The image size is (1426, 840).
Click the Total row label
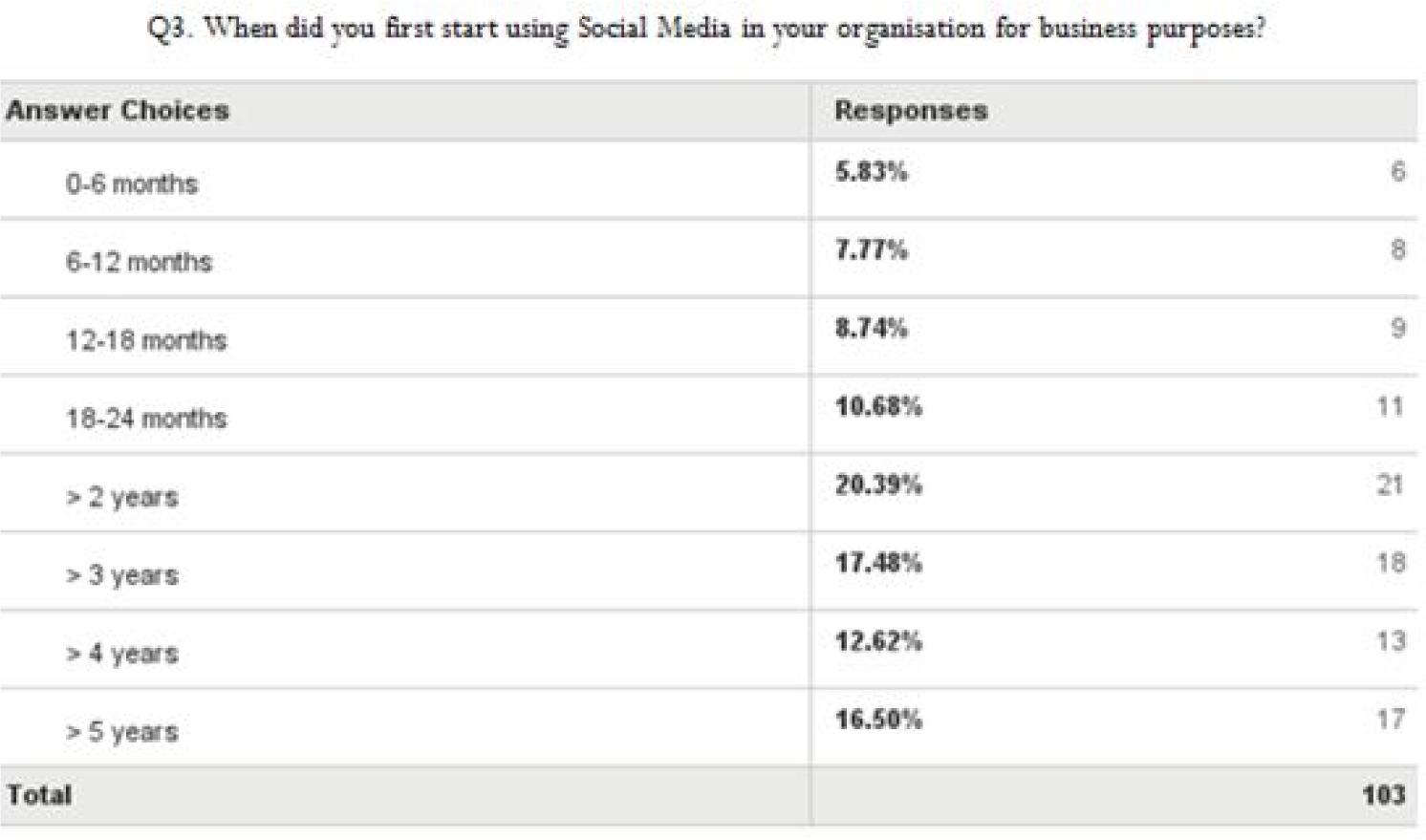pyautogui.click(x=39, y=795)
